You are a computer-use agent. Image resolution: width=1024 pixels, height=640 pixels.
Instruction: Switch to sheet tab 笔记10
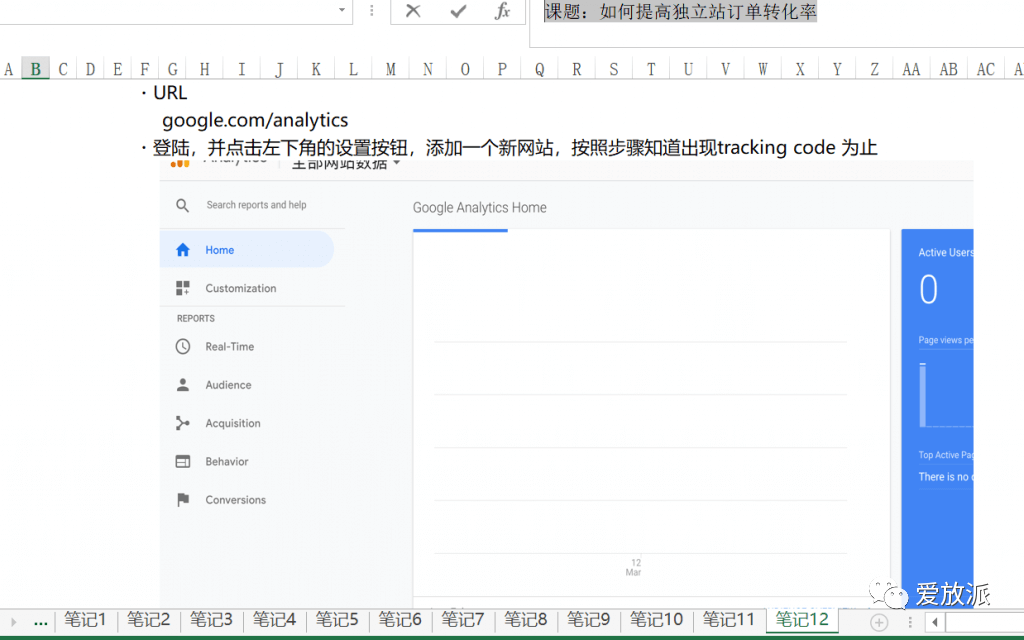point(656,619)
